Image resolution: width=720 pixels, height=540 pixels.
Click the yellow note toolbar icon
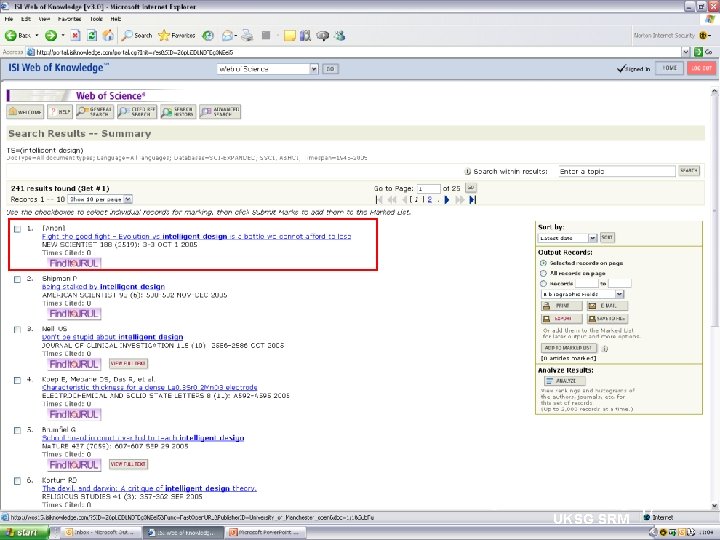pyautogui.click(x=289, y=35)
